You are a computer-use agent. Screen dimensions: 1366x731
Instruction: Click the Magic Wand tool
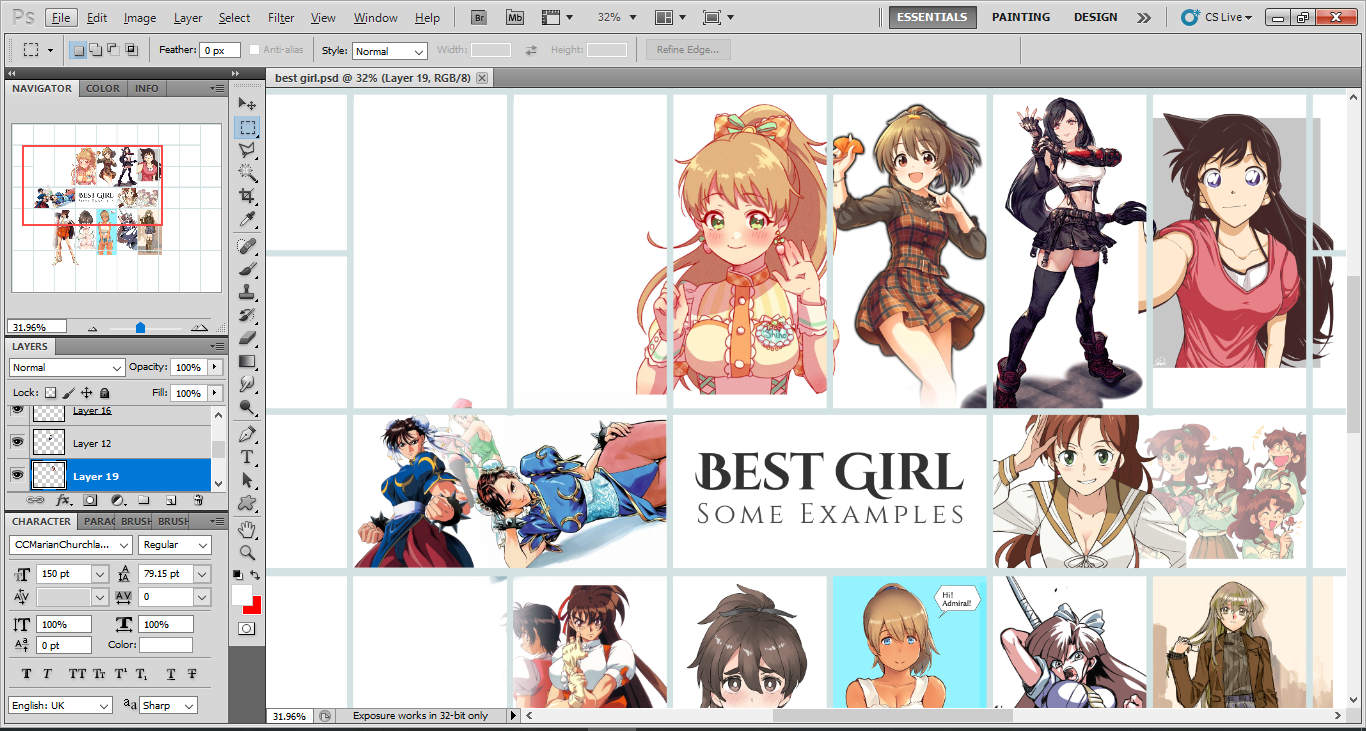tap(247, 172)
